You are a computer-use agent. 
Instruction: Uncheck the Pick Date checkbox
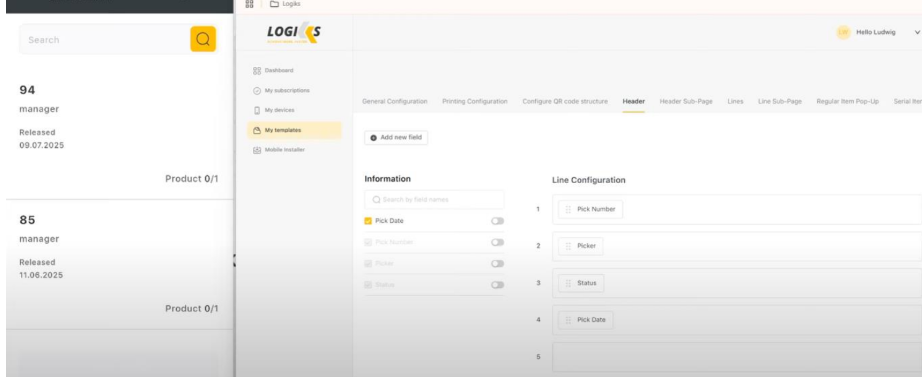click(368, 221)
